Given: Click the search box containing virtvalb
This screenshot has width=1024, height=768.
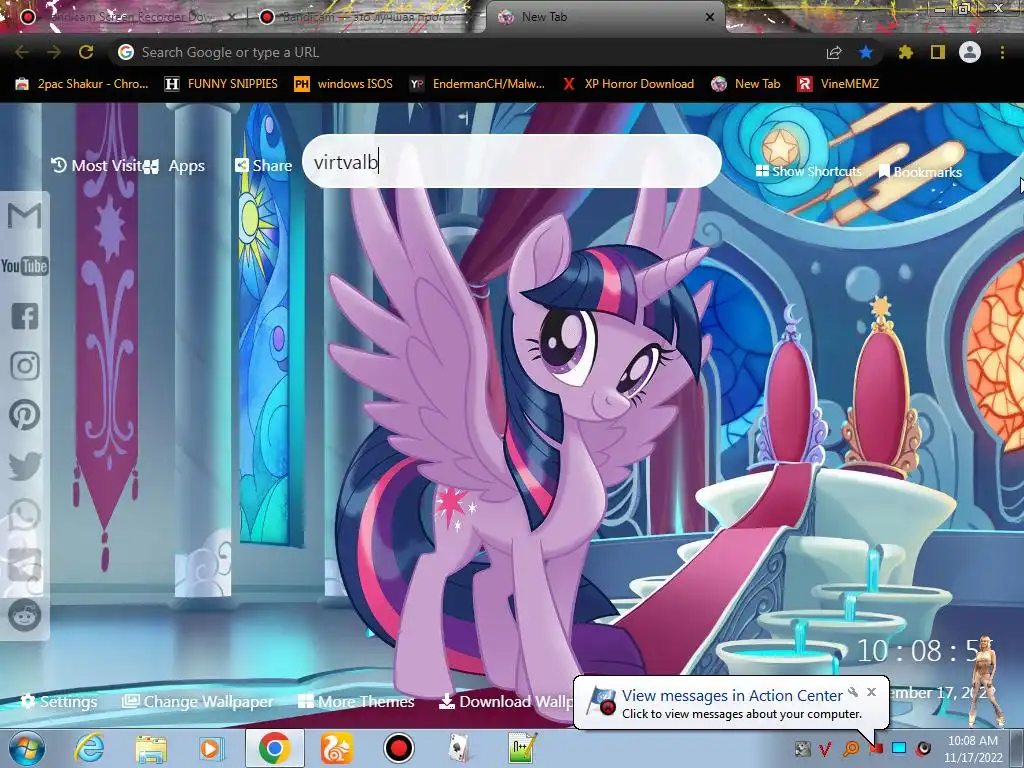Looking at the screenshot, I should tap(512, 161).
